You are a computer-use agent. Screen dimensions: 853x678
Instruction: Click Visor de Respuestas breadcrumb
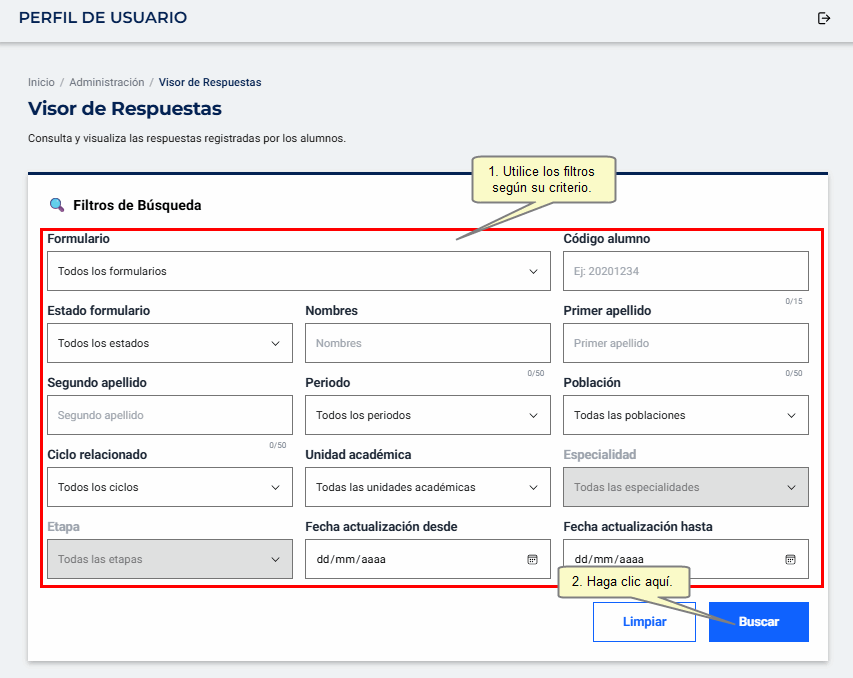pyautogui.click(x=210, y=82)
